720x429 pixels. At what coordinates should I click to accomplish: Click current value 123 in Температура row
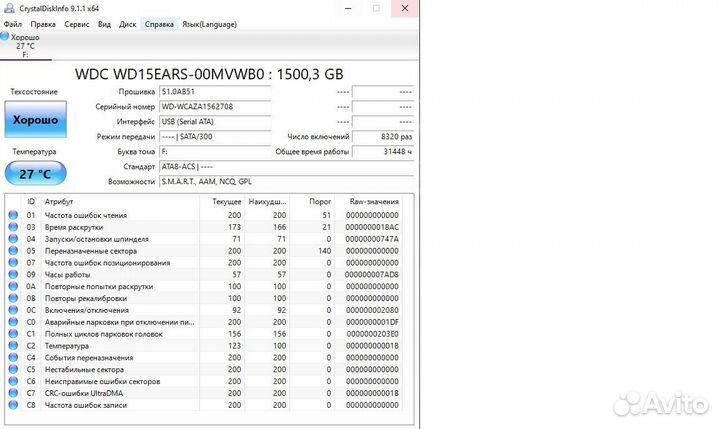pos(235,346)
